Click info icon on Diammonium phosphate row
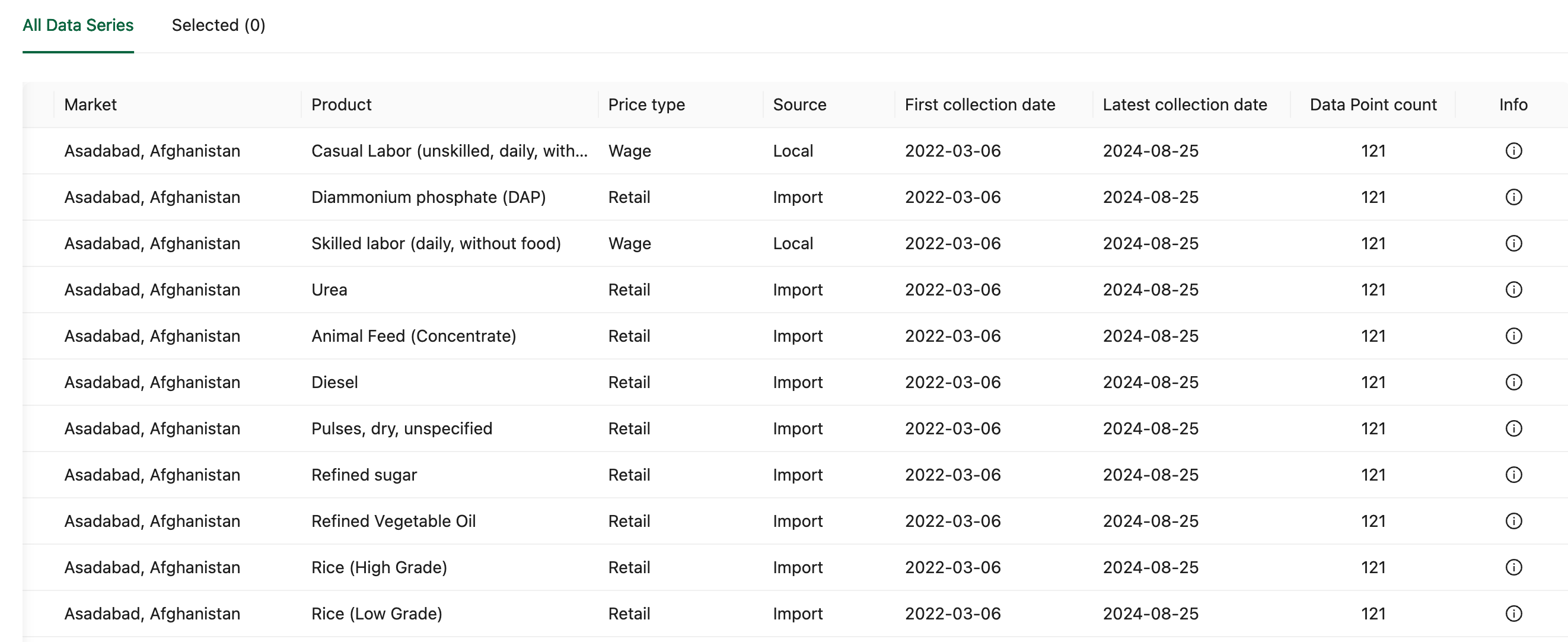Screen dimensions: 1568x642 tap(1514, 197)
